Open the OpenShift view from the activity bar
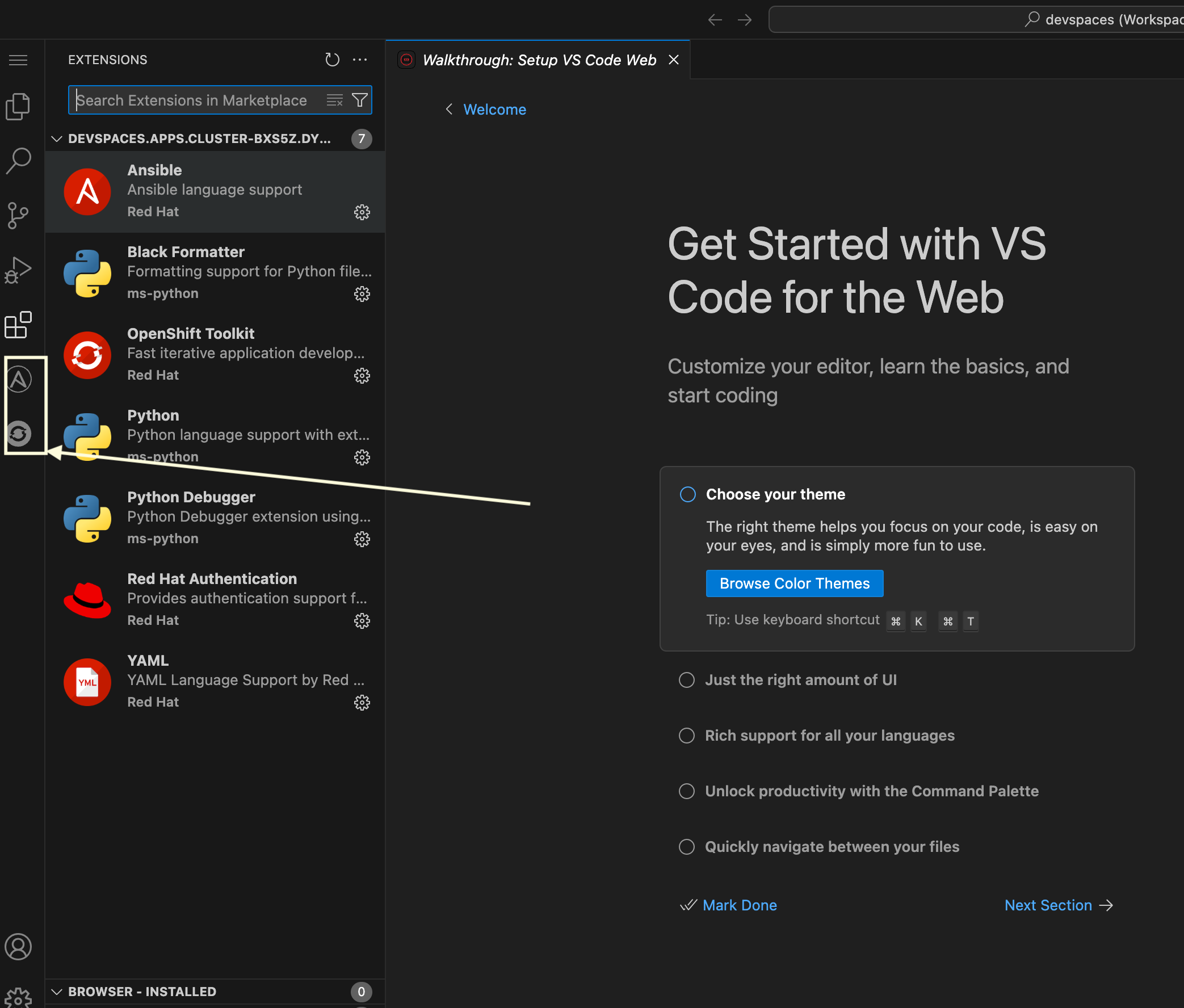The width and height of the screenshot is (1184, 1008). [20, 433]
